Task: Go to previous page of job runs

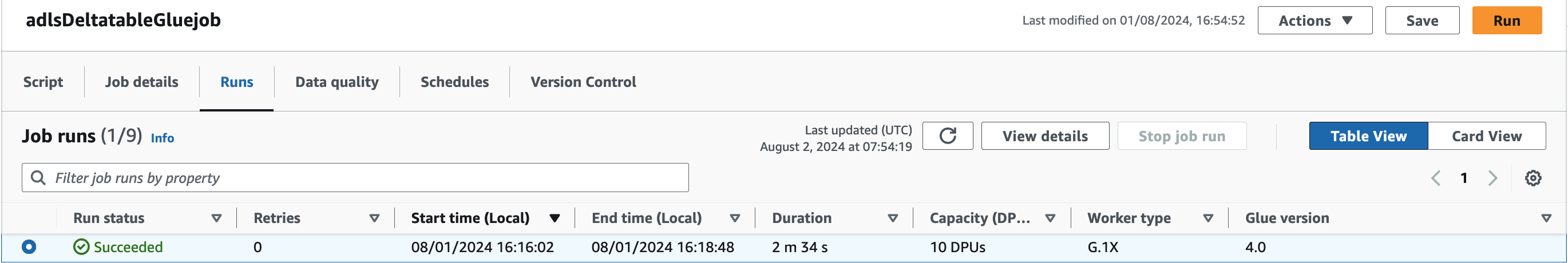Action: click(x=1436, y=178)
